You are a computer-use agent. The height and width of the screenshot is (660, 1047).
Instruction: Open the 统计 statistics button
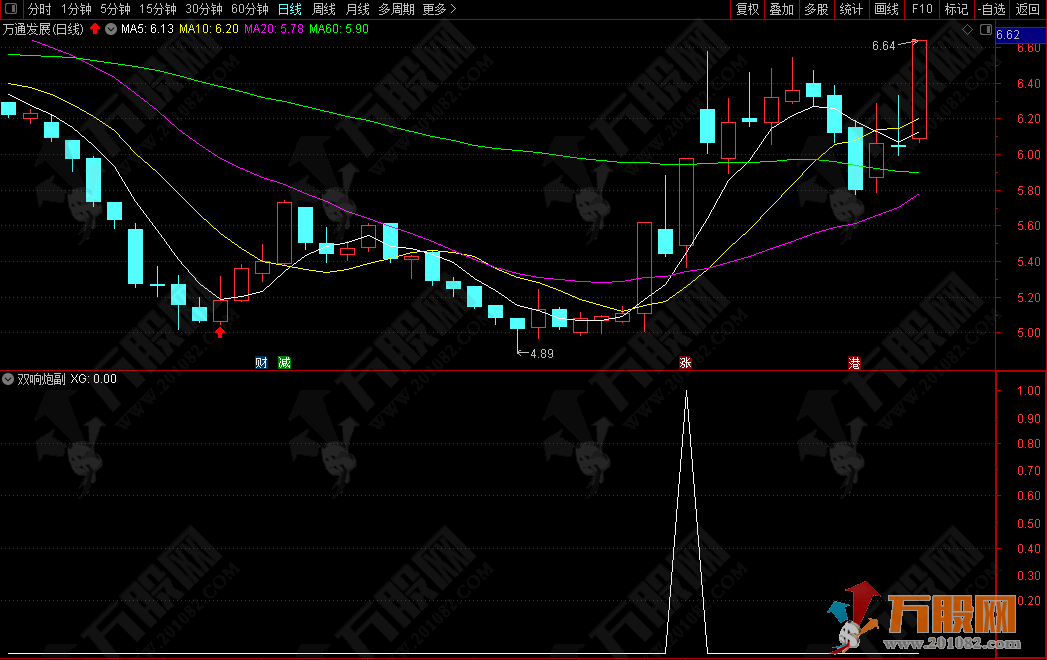pos(851,9)
